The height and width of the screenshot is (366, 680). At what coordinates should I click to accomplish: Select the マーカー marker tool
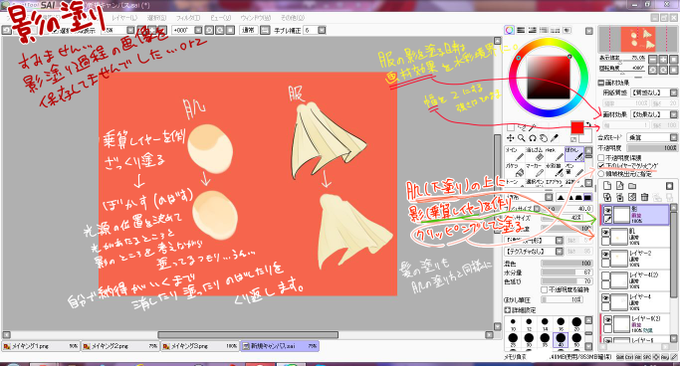tap(534, 170)
